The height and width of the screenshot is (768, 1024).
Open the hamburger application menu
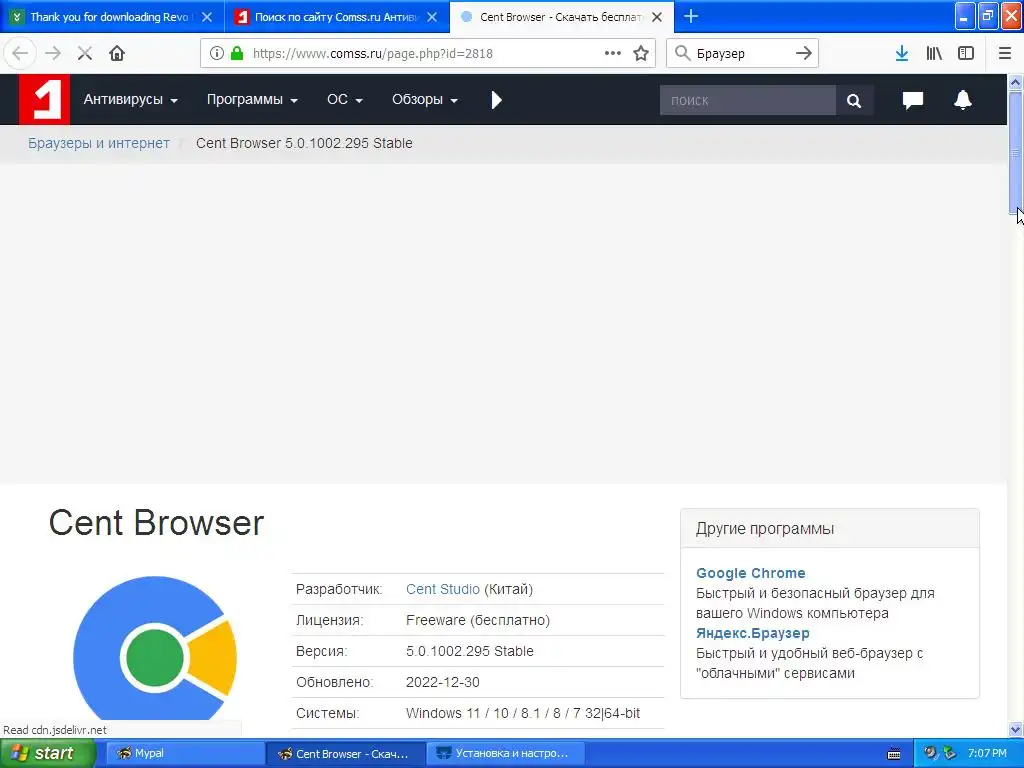(x=1005, y=54)
